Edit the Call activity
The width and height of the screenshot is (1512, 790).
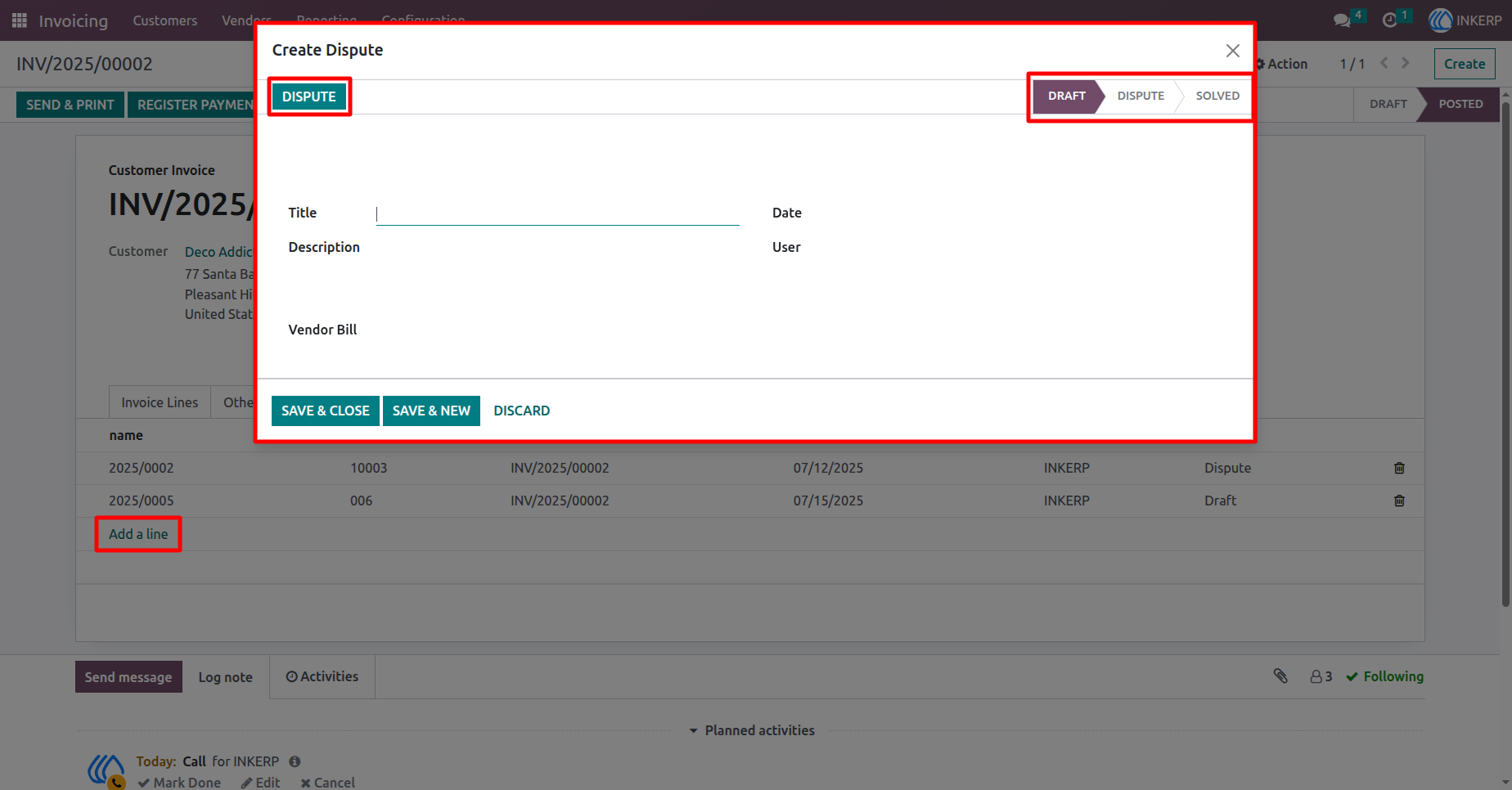(x=260, y=783)
